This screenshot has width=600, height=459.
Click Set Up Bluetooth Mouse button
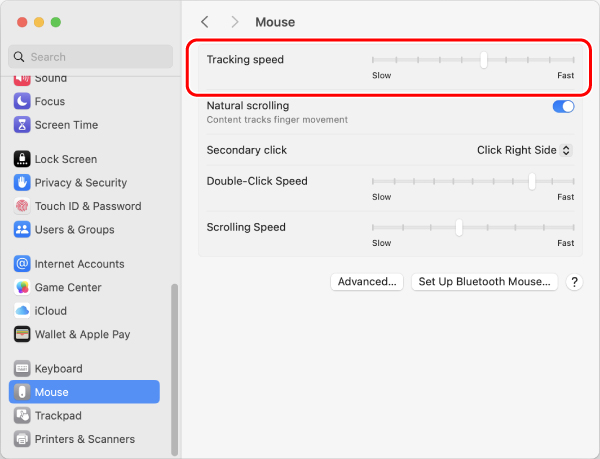click(x=484, y=282)
